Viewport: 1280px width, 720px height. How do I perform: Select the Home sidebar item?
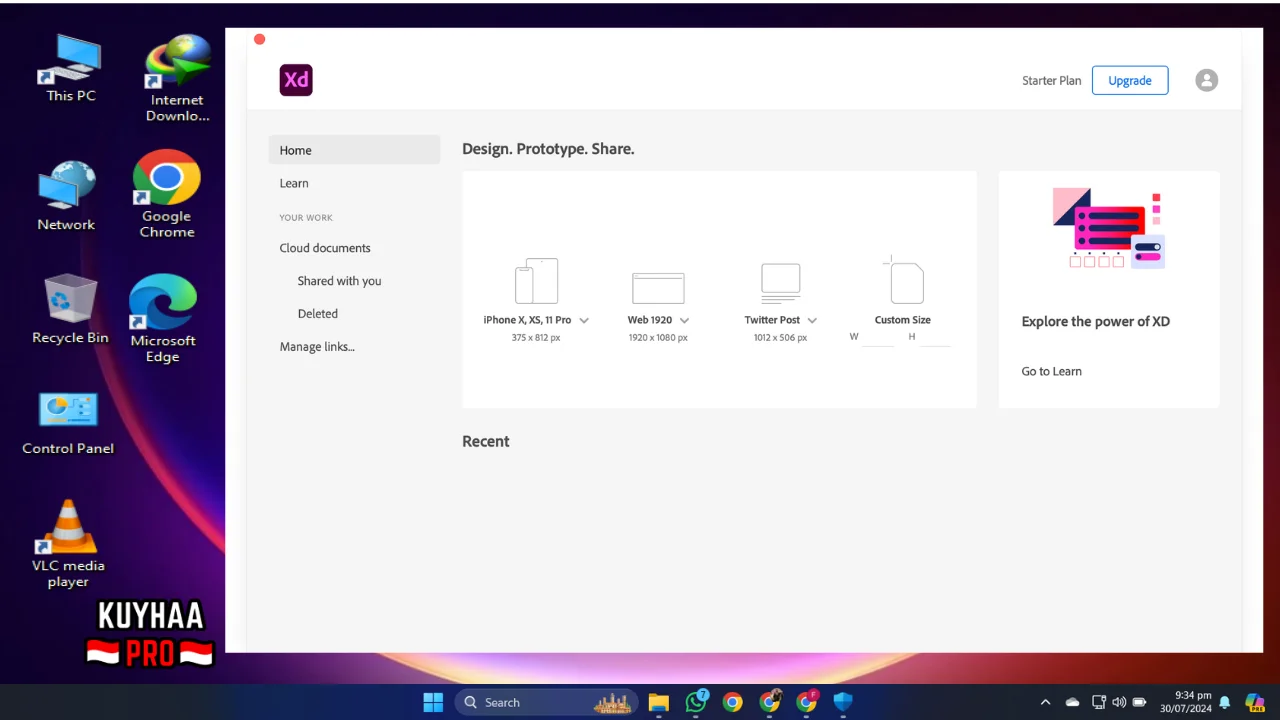(x=354, y=150)
